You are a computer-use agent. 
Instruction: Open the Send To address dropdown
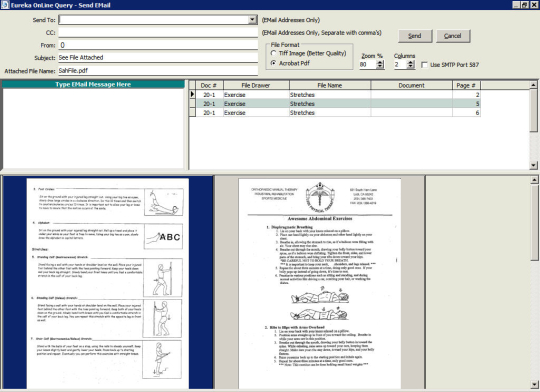(x=252, y=20)
